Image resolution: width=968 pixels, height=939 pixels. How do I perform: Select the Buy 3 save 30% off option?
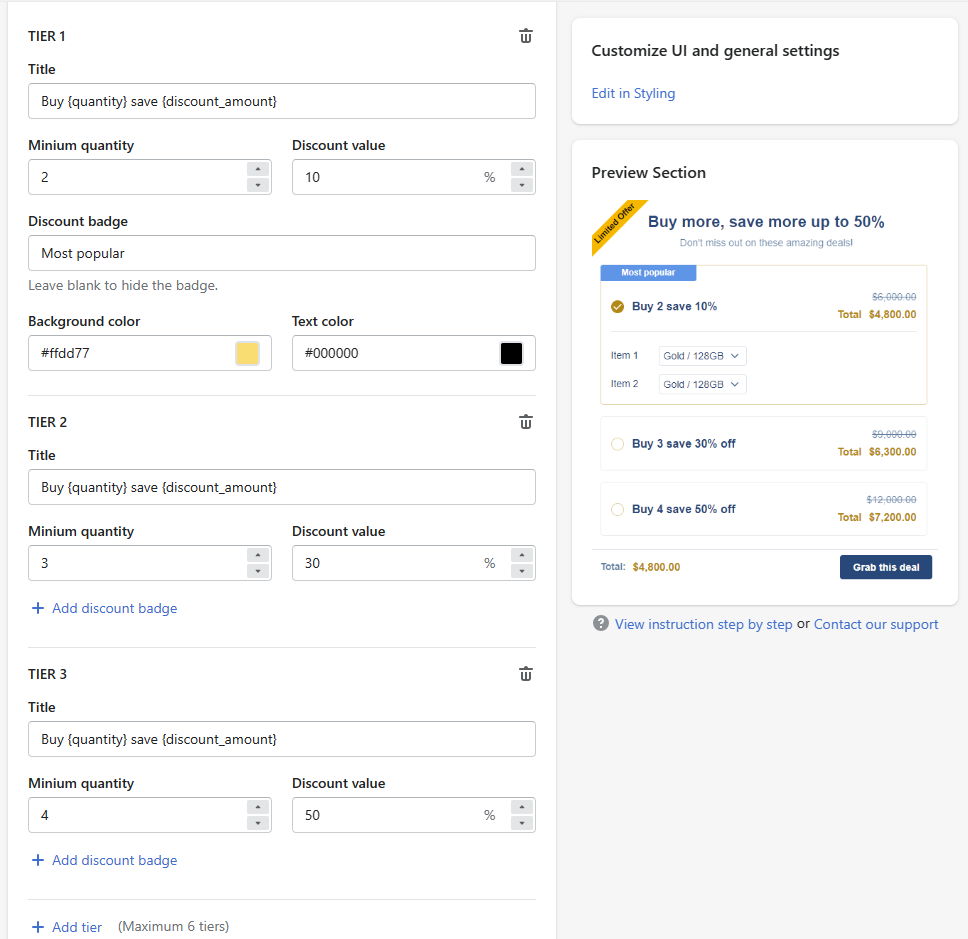click(x=617, y=444)
